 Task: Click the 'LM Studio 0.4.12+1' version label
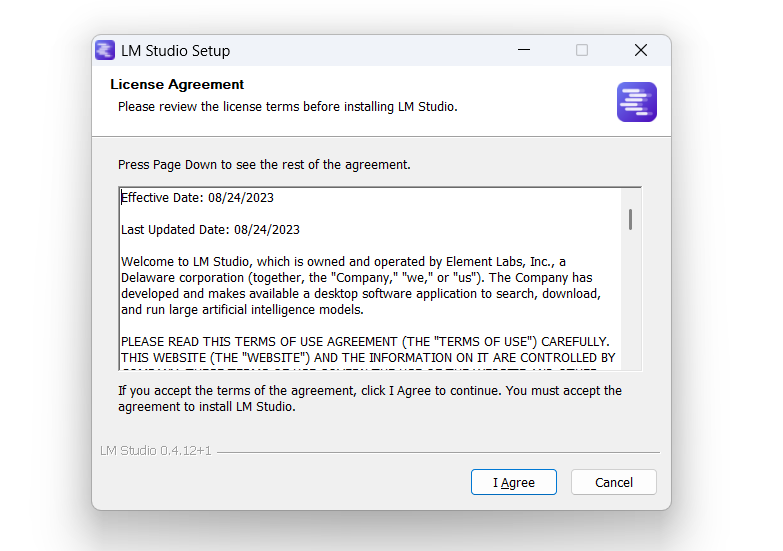click(x=156, y=451)
